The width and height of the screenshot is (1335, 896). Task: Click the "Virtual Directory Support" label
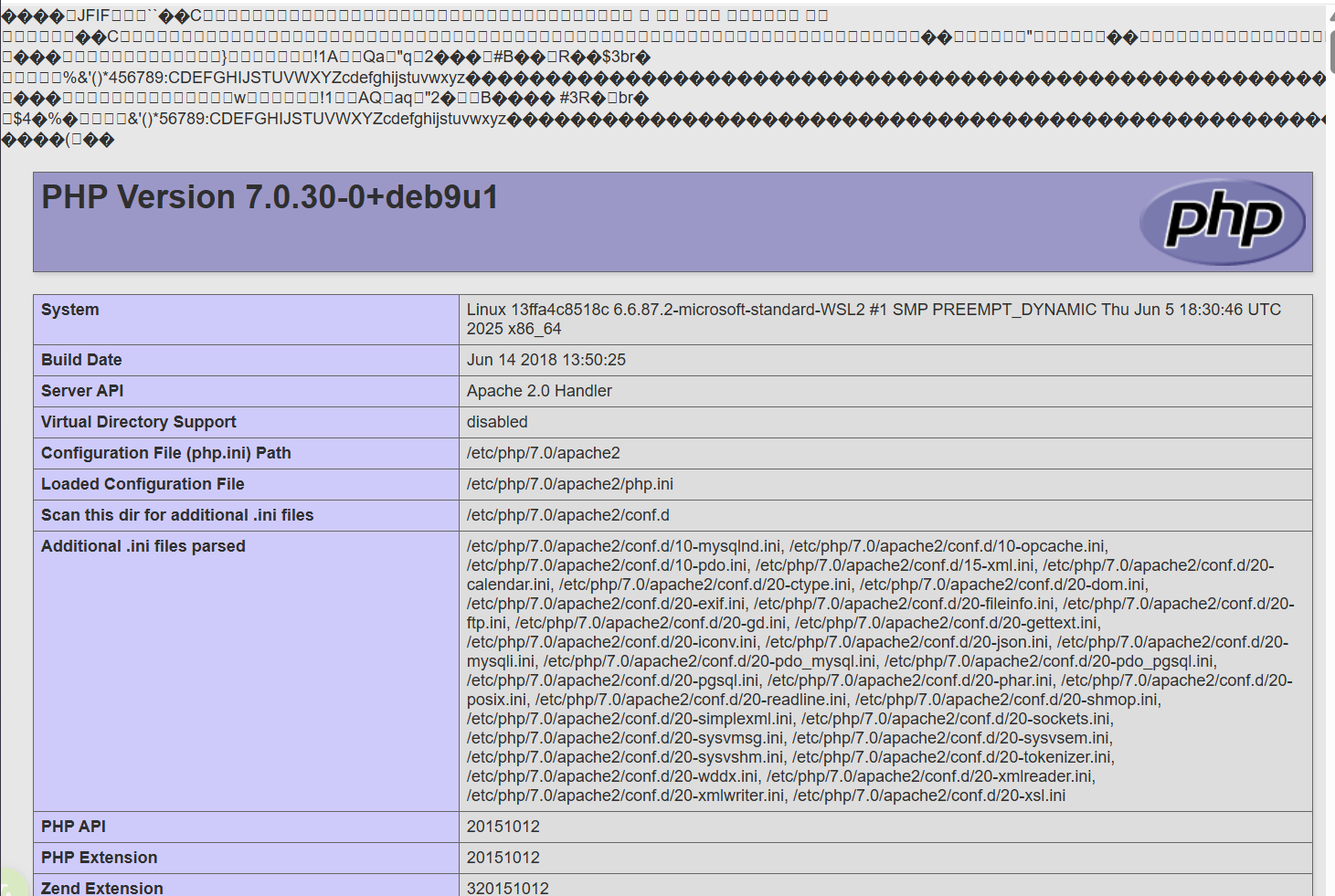point(139,422)
